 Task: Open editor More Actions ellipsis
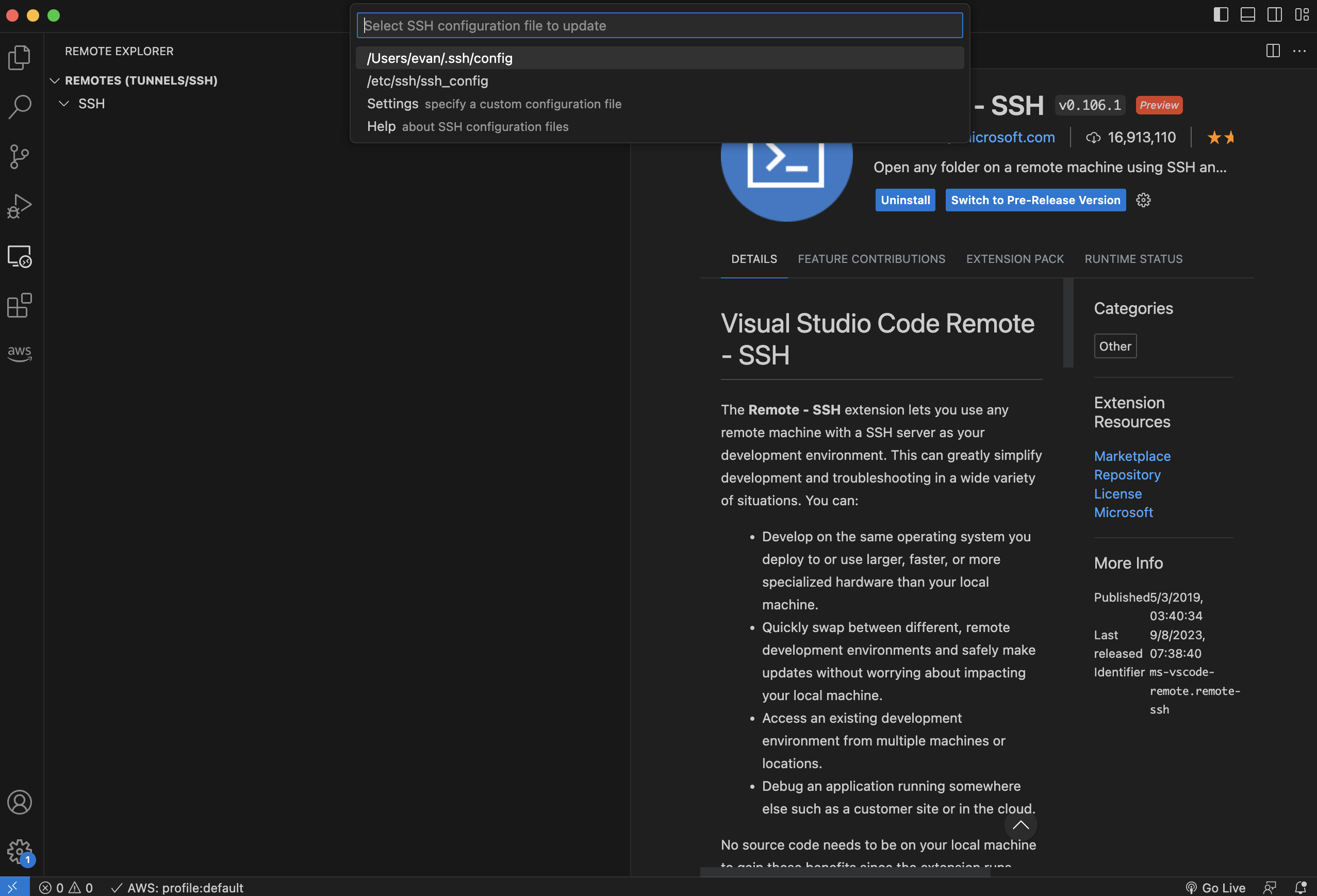1299,51
